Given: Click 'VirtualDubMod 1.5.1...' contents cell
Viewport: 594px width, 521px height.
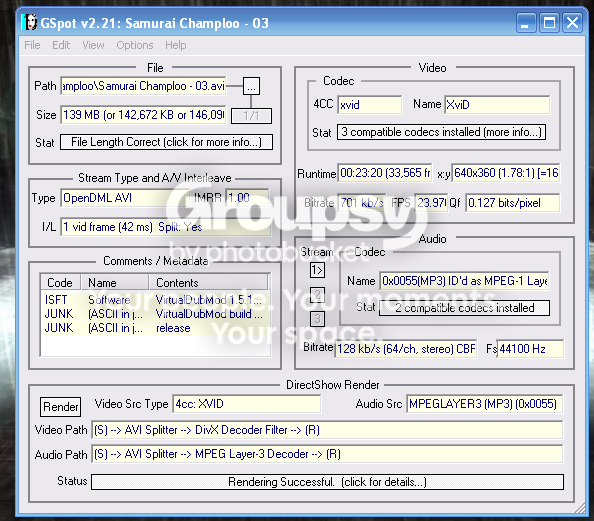Looking at the screenshot, I should pos(209,300).
